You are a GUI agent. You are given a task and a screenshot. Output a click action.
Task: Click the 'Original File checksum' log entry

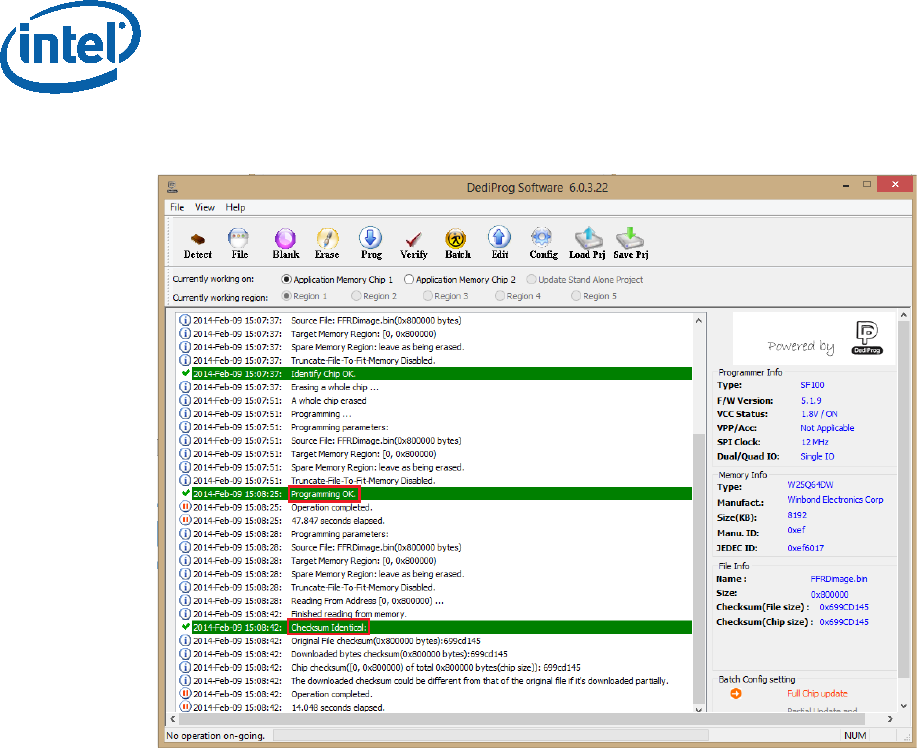coord(385,640)
